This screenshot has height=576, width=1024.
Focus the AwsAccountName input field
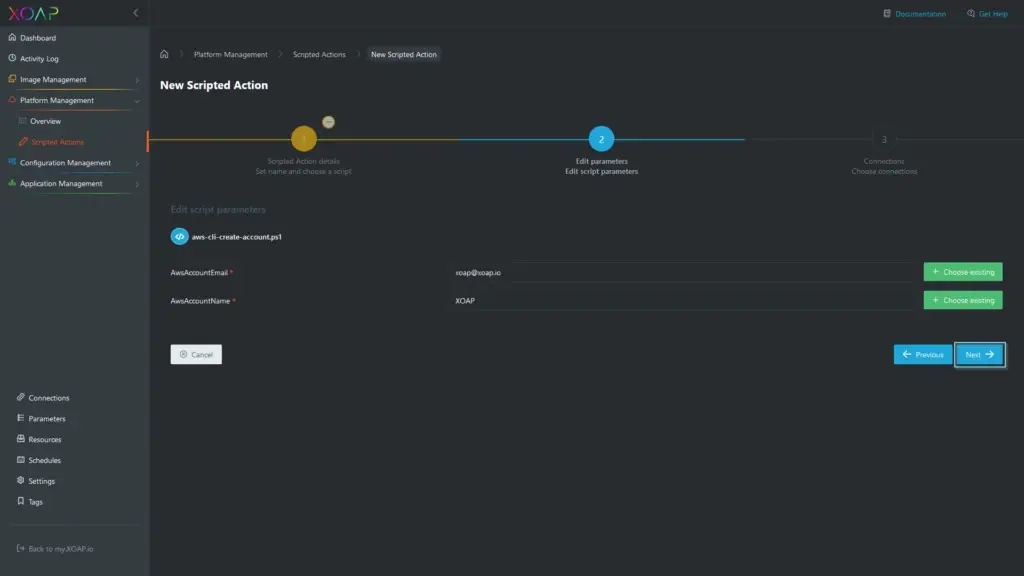click(683, 300)
